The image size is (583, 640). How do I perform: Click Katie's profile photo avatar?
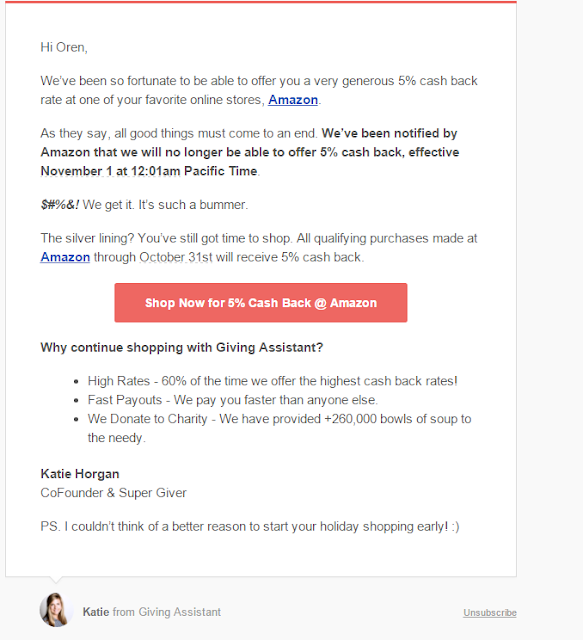click(x=57, y=610)
